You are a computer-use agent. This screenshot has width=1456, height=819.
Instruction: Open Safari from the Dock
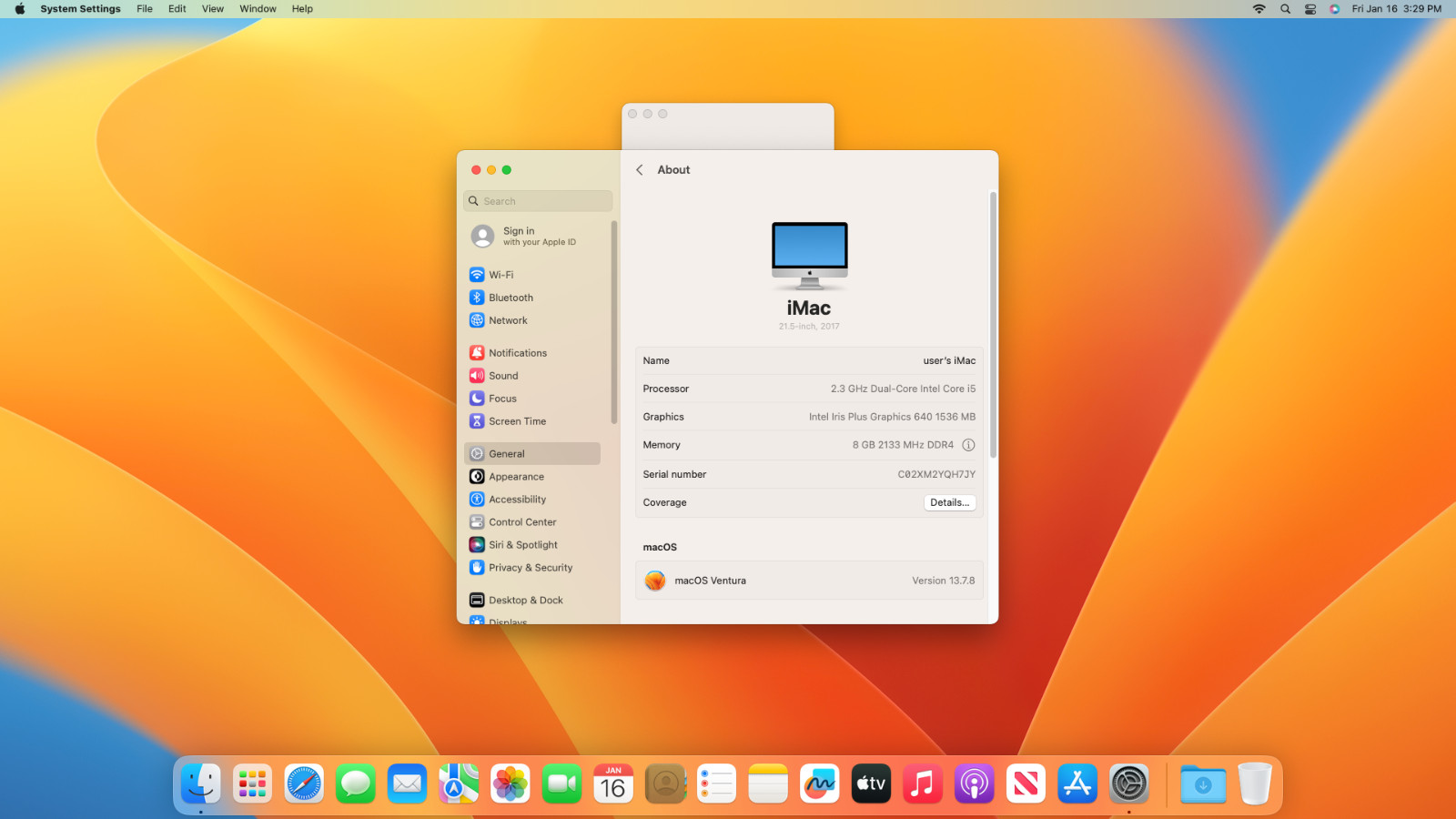pyautogui.click(x=304, y=784)
